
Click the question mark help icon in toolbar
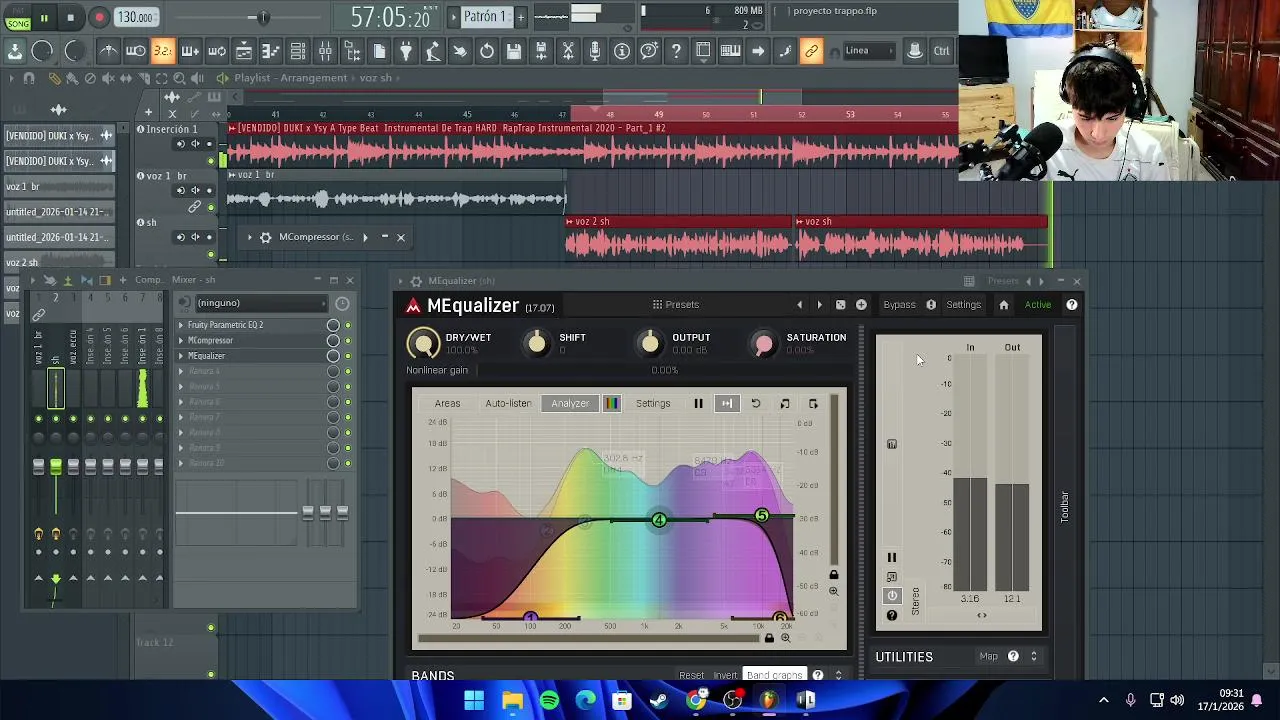pyautogui.click(x=676, y=51)
